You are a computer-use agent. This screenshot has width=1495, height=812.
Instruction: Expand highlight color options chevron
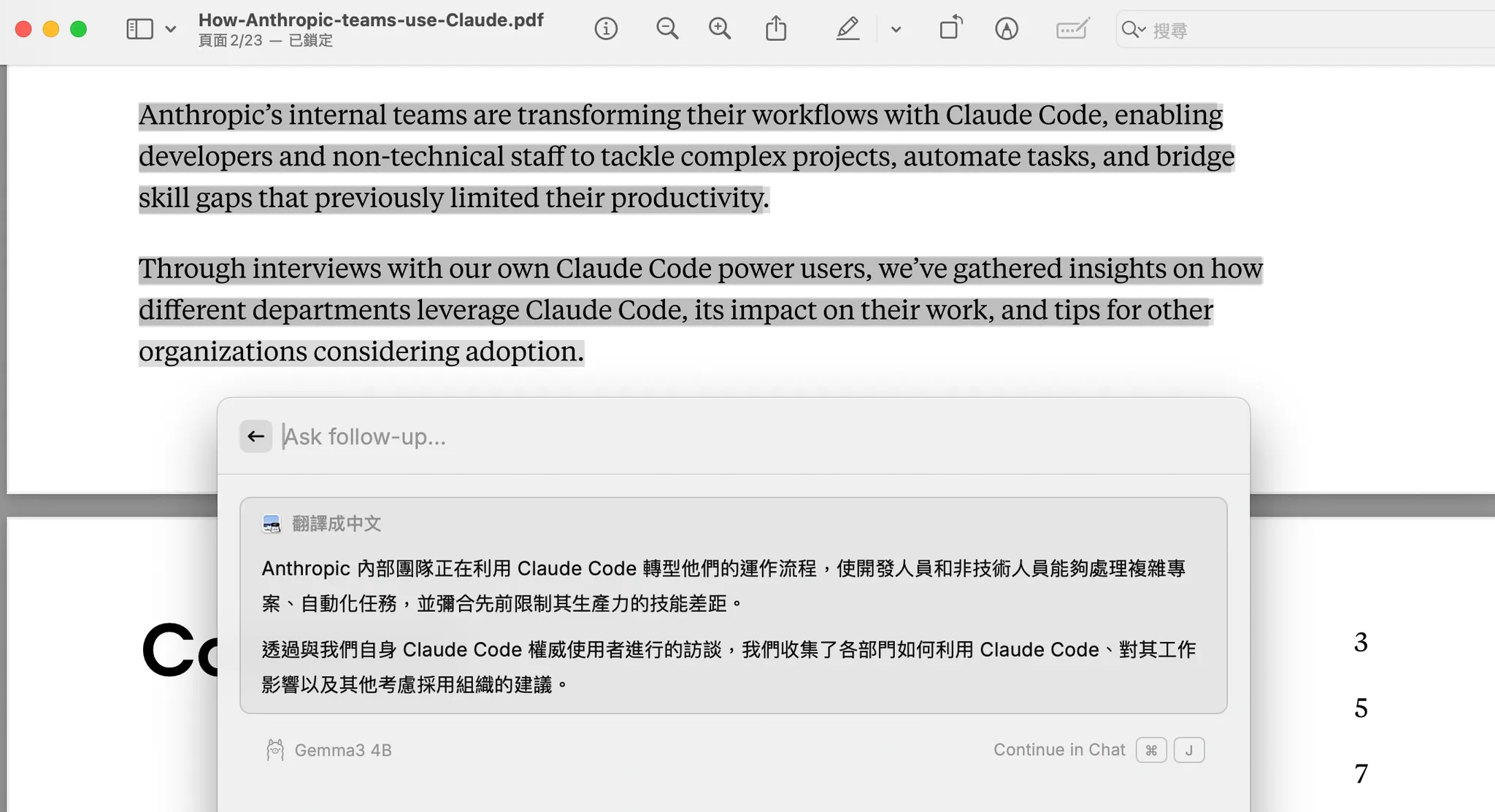tap(896, 29)
